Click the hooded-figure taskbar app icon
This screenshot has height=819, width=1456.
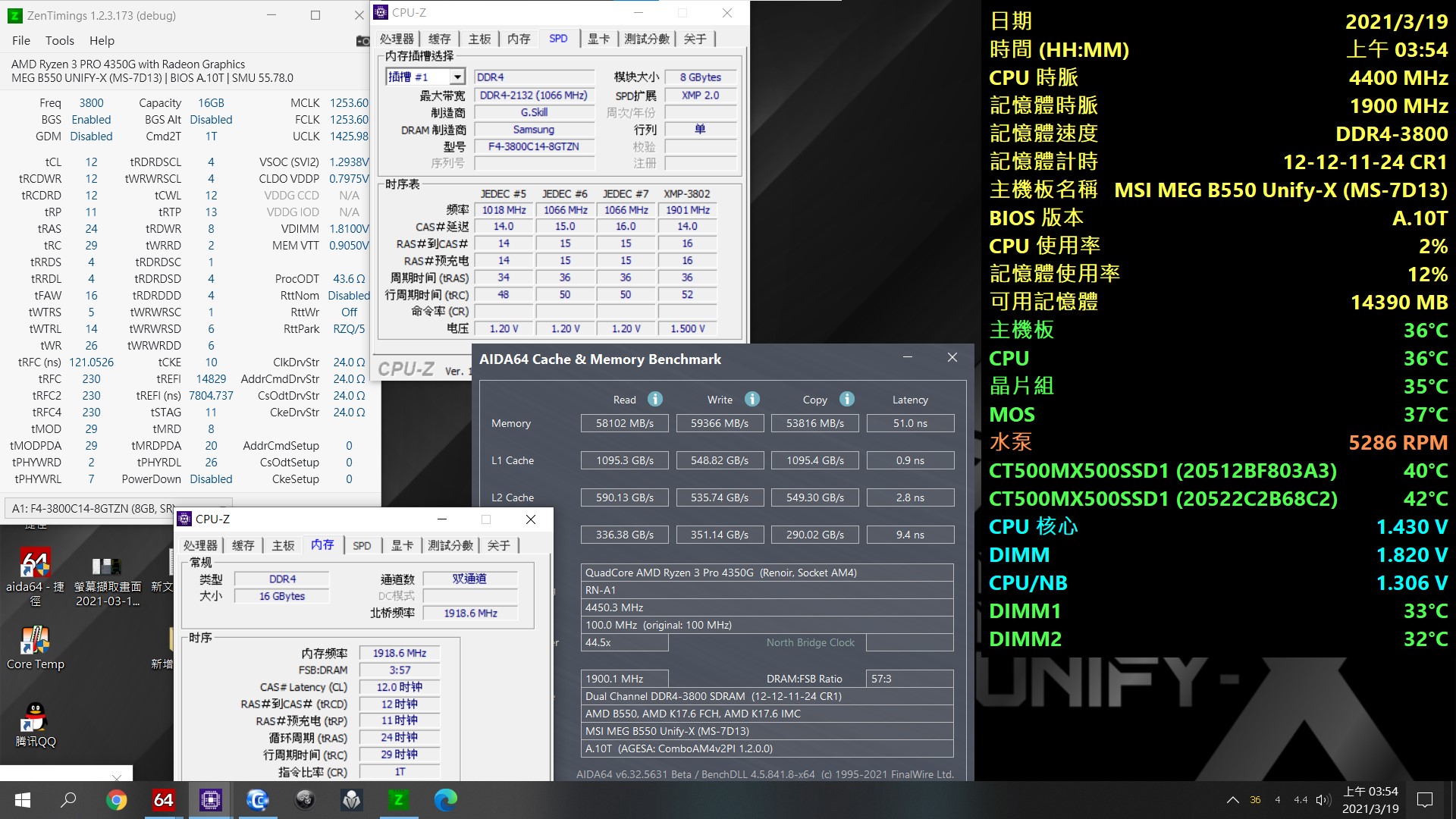pyautogui.click(x=352, y=800)
